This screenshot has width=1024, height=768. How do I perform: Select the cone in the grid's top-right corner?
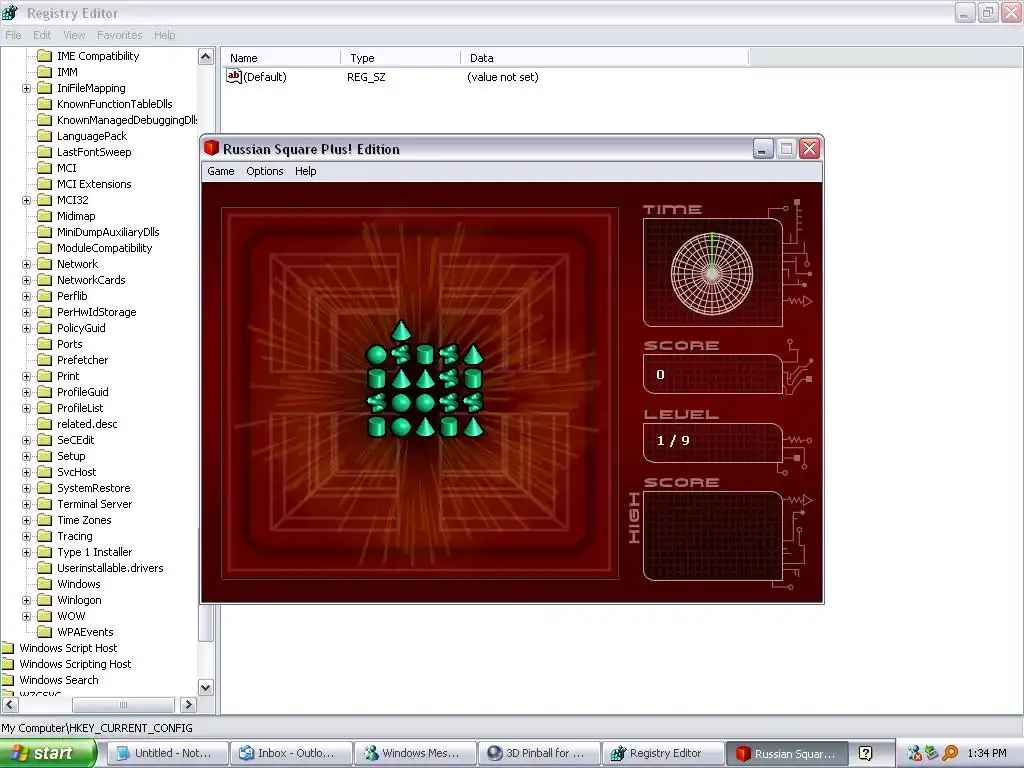[473, 355]
